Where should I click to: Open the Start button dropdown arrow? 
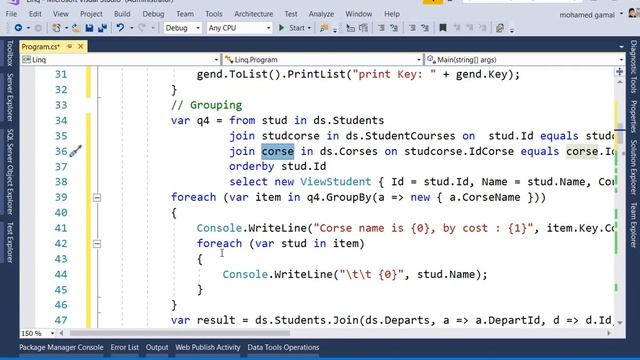(309, 28)
